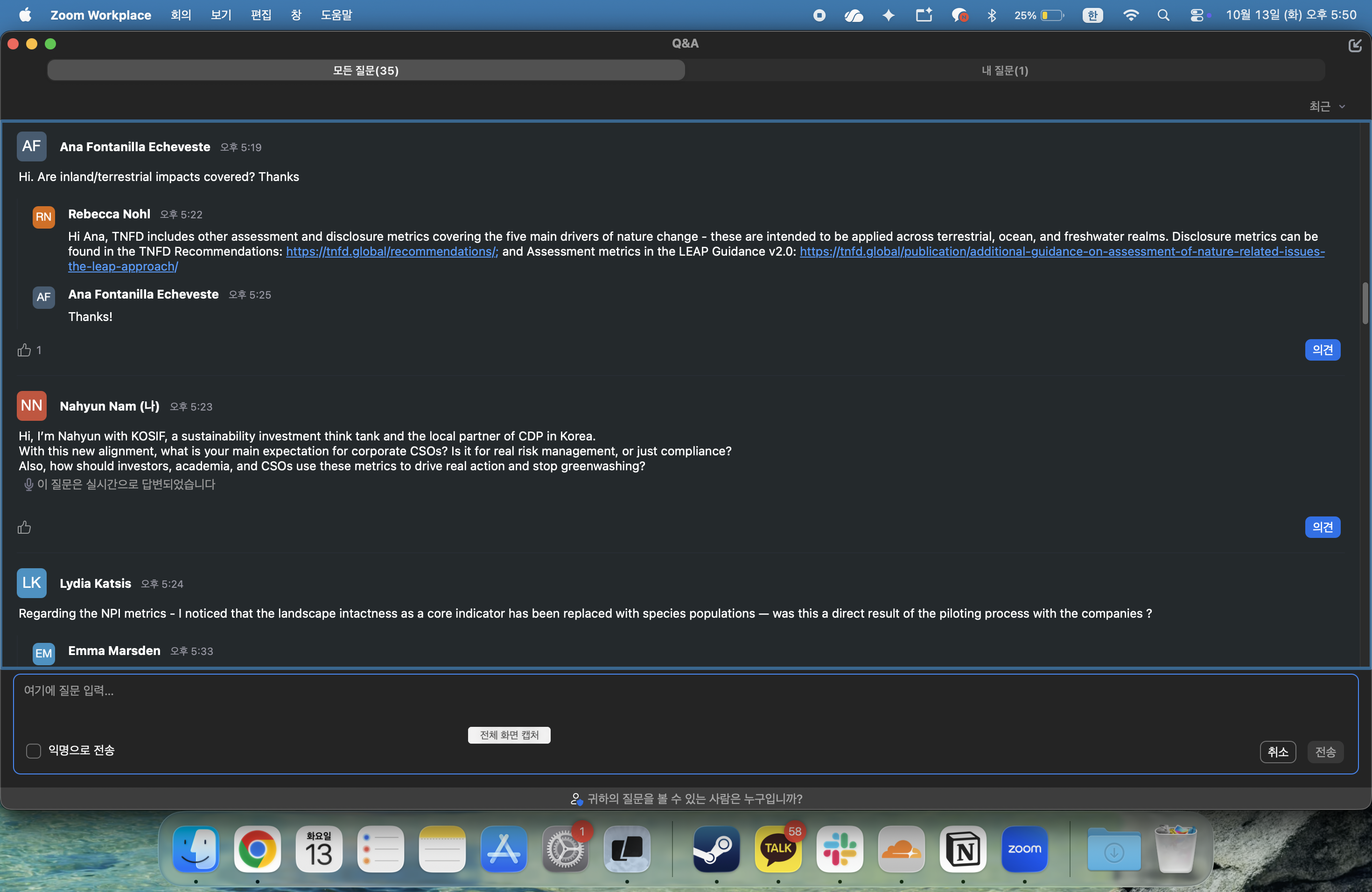The height and width of the screenshot is (892, 1372).
Task: Like Ana Fontanilla Echeveste's question with thumbs-up
Action: pyautogui.click(x=24, y=350)
